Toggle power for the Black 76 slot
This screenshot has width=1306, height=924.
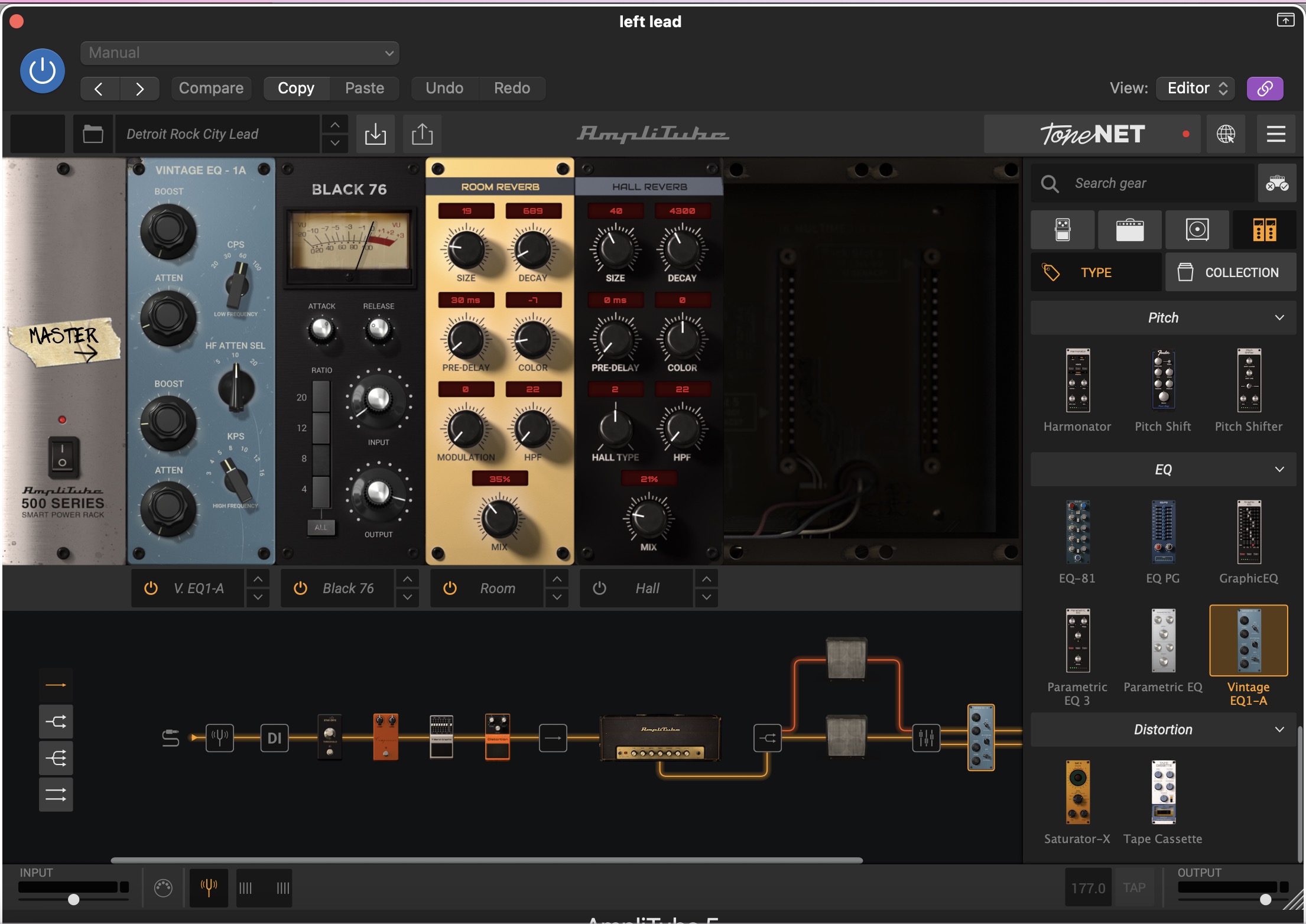click(300, 588)
